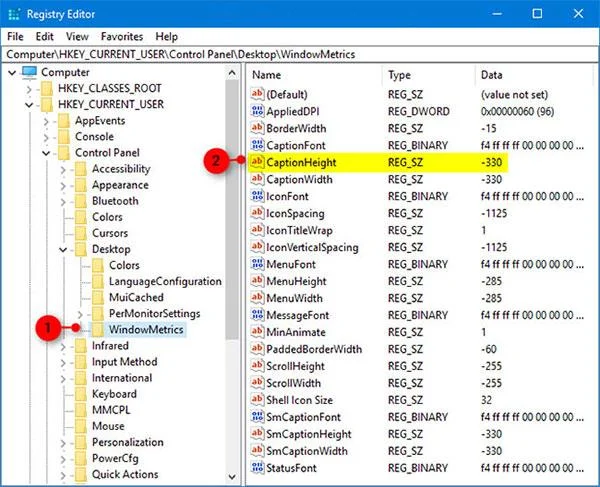The image size is (600, 487).
Task: Select the ScrollHeight value name
Action: pyautogui.click(x=295, y=366)
